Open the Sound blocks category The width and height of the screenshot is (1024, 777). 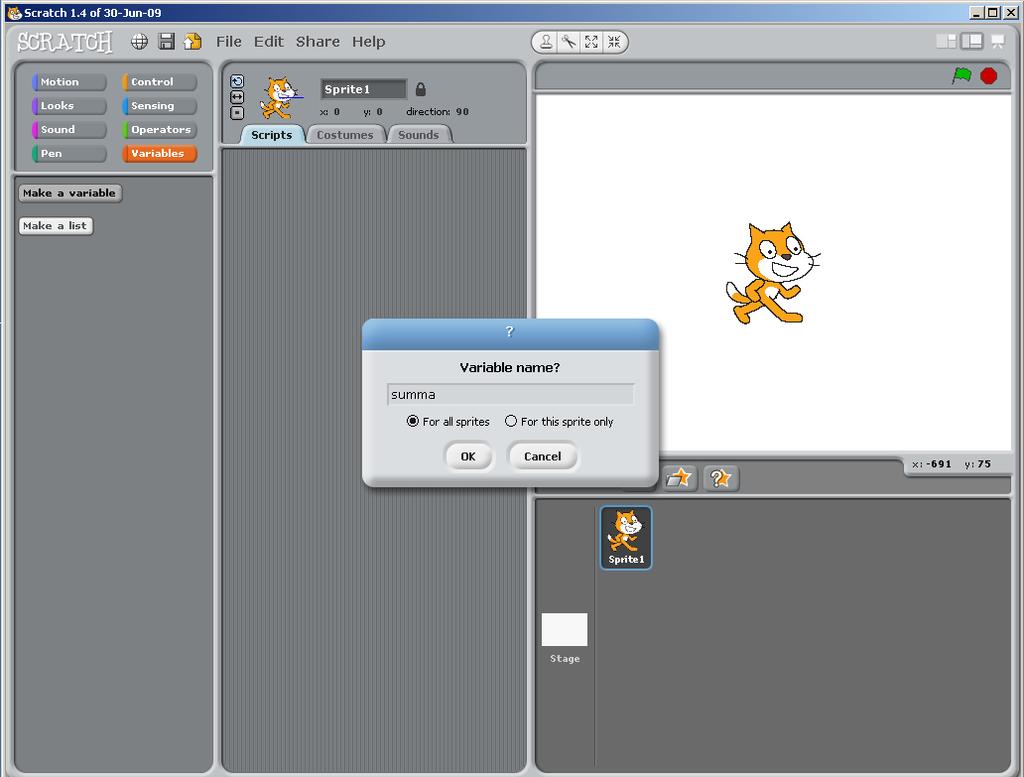click(x=69, y=129)
